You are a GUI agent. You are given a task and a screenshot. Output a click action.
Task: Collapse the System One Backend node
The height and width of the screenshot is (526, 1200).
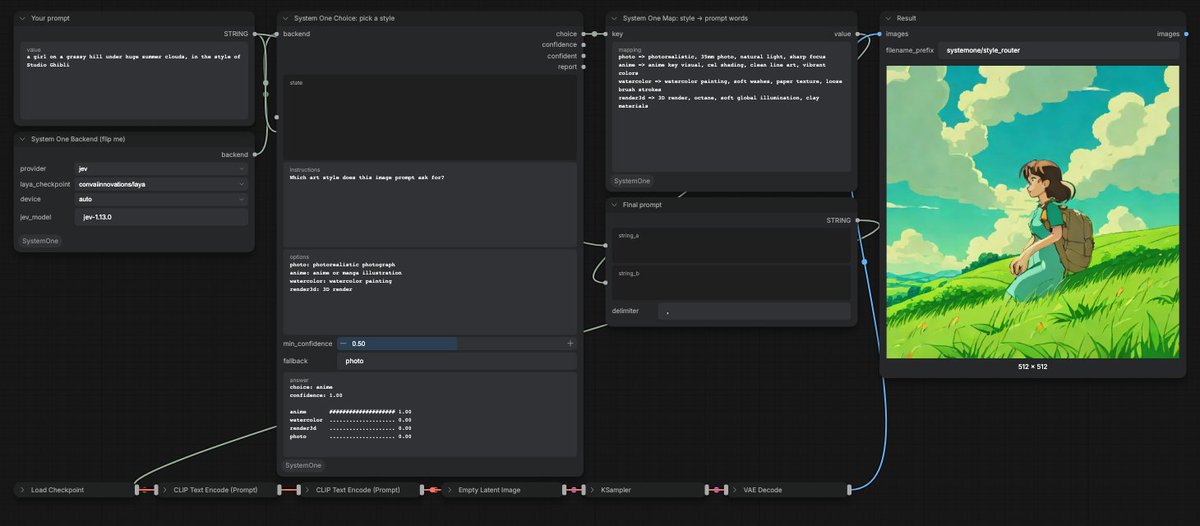click(22, 139)
